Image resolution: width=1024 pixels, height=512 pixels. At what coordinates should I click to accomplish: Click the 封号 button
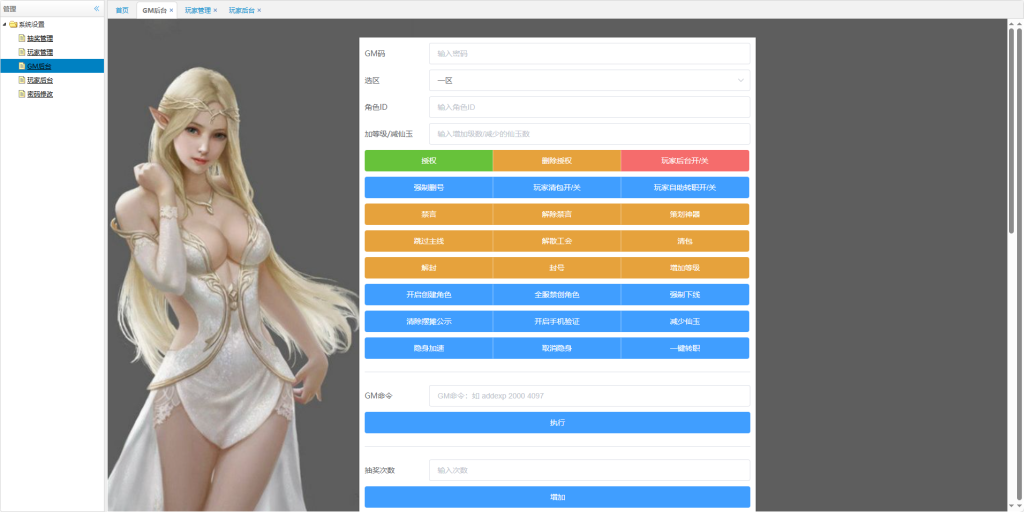556,268
